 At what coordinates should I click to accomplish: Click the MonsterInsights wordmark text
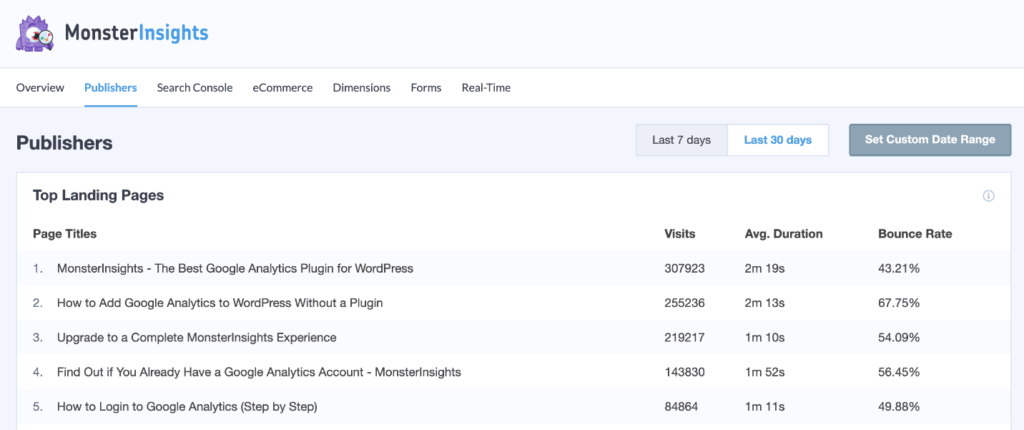coord(136,33)
